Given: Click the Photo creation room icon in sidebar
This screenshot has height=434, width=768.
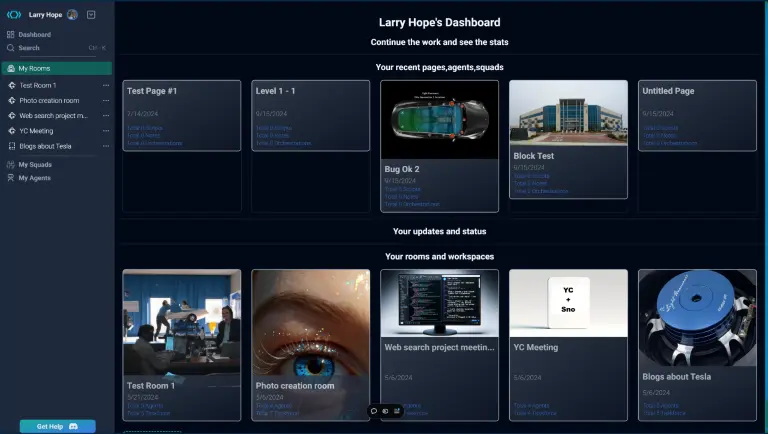Looking at the screenshot, I should click(12, 100).
